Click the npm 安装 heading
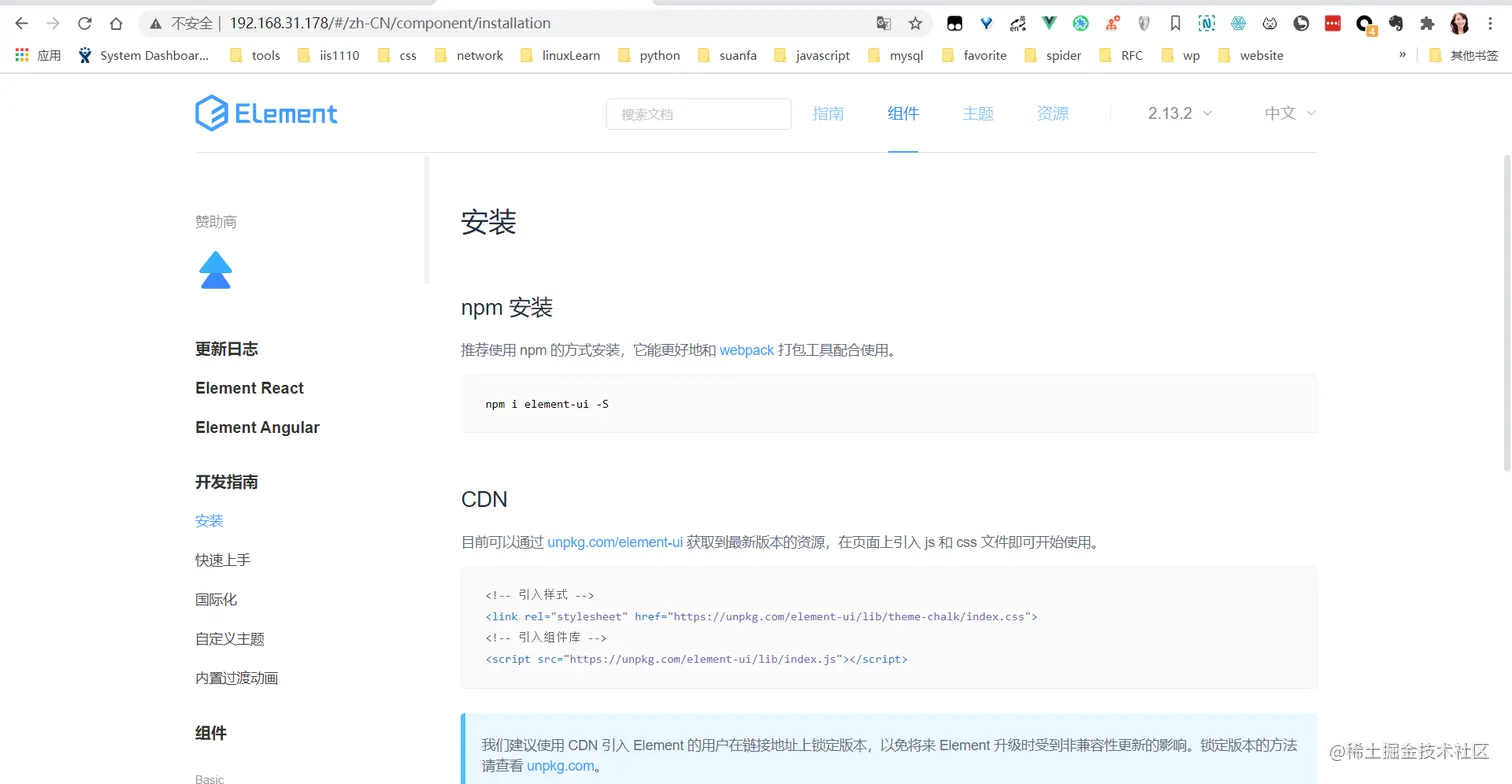The width and height of the screenshot is (1512, 784). pyautogui.click(x=507, y=307)
